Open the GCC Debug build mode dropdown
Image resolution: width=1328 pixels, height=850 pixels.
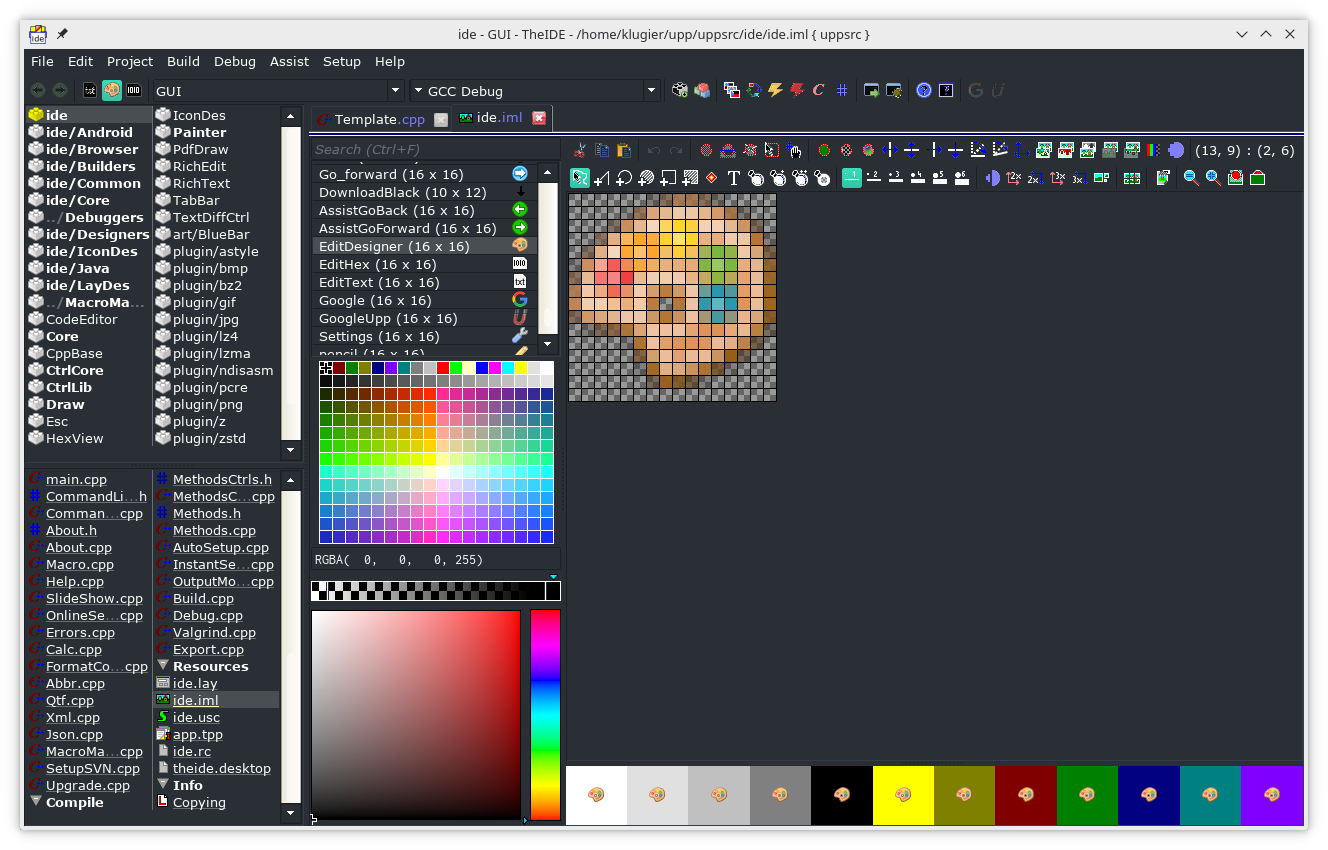[x=651, y=91]
